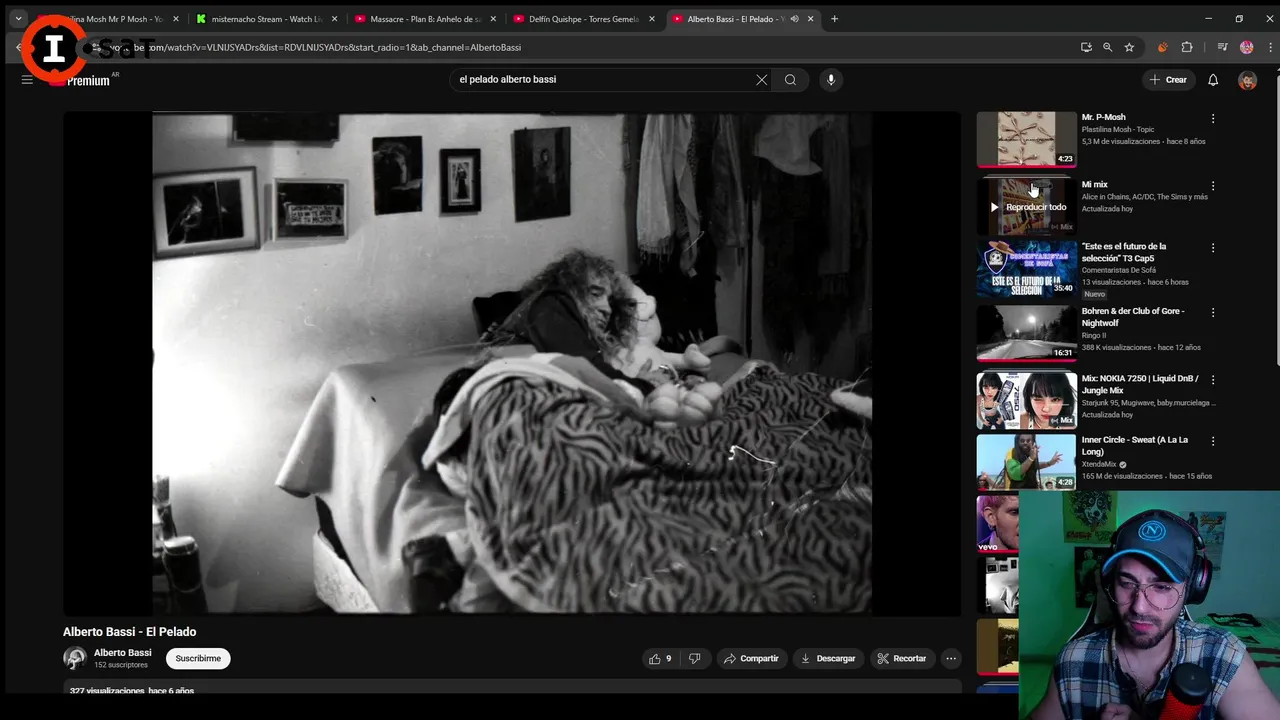This screenshot has width=1280, height=720.
Task: Close the mistemacho Stream tab
Action: (x=334, y=18)
